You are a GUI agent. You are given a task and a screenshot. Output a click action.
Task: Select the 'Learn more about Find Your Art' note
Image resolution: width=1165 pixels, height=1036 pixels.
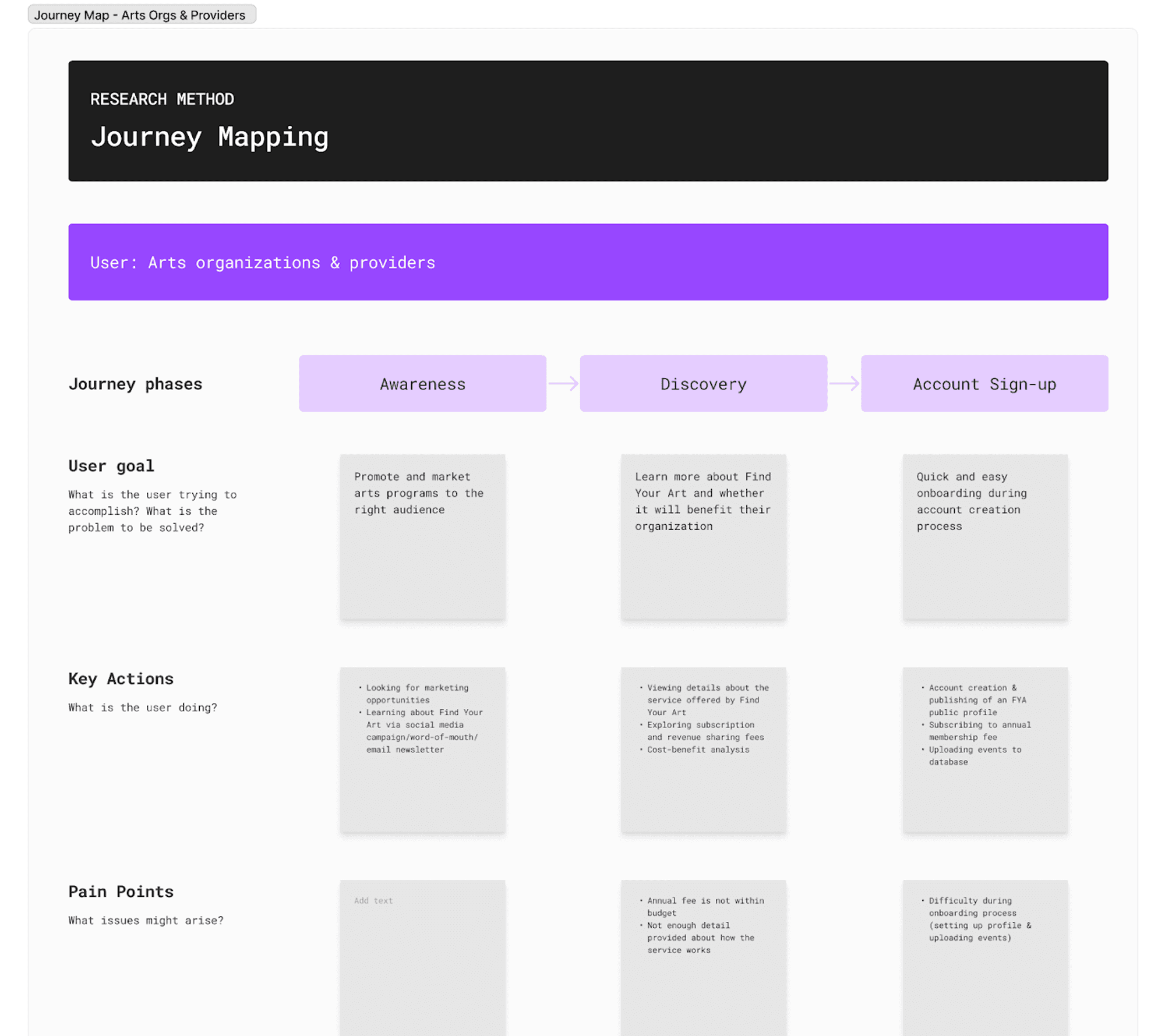click(703, 537)
